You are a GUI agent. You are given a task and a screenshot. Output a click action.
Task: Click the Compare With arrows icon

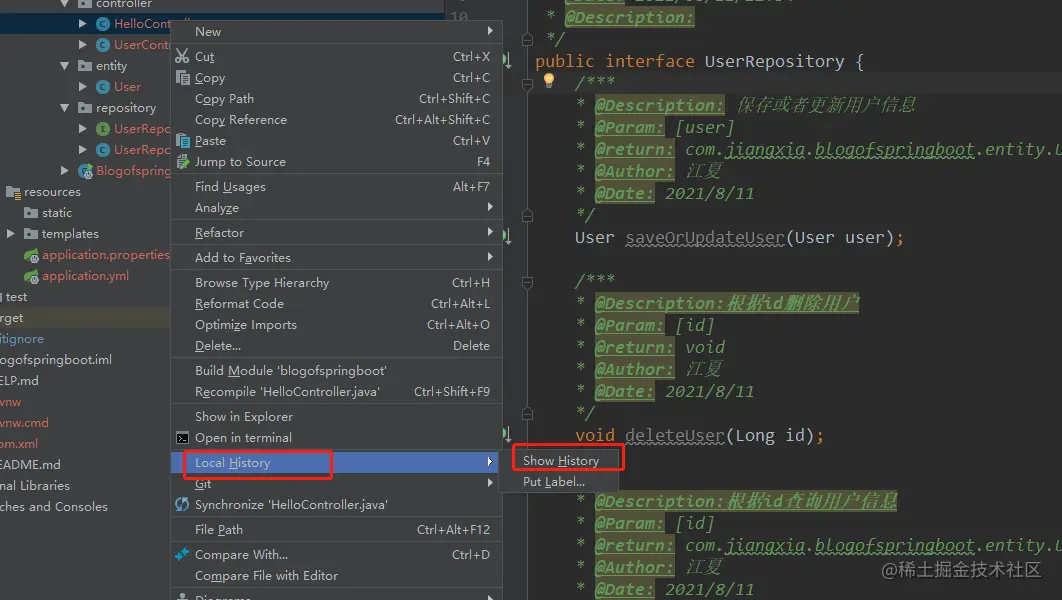(x=182, y=554)
